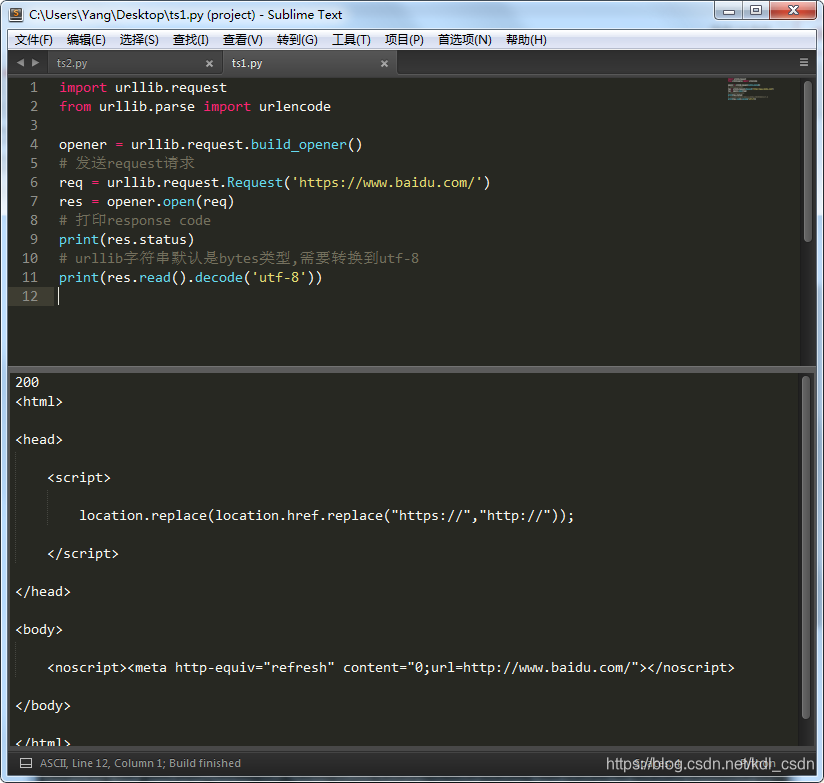The image size is (824, 783).
Task: Click the 'https://www.baidu.com/' string on line 6
Action: point(387,183)
